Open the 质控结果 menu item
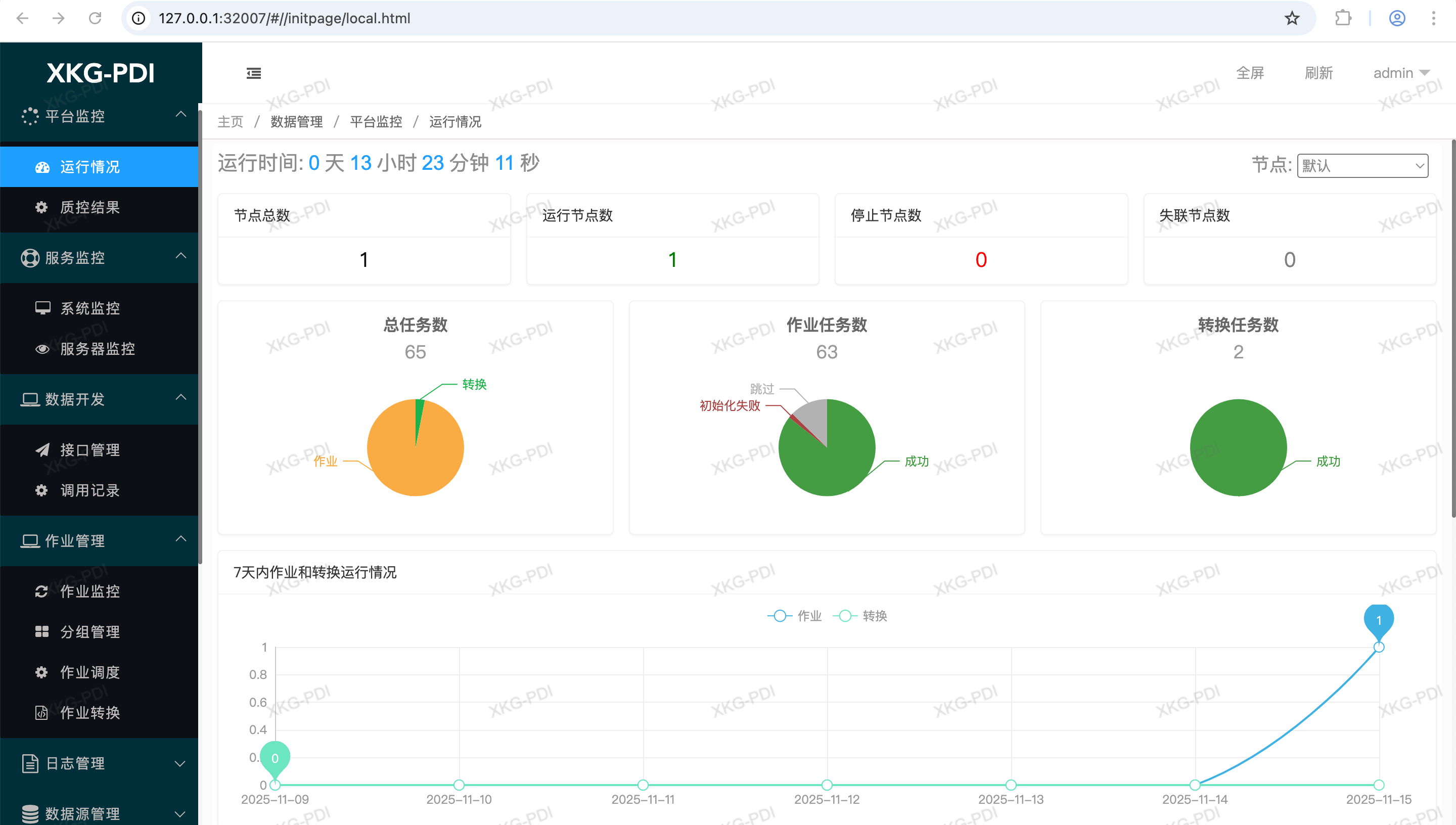The width and height of the screenshot is (1456, 825). point(89,207)
